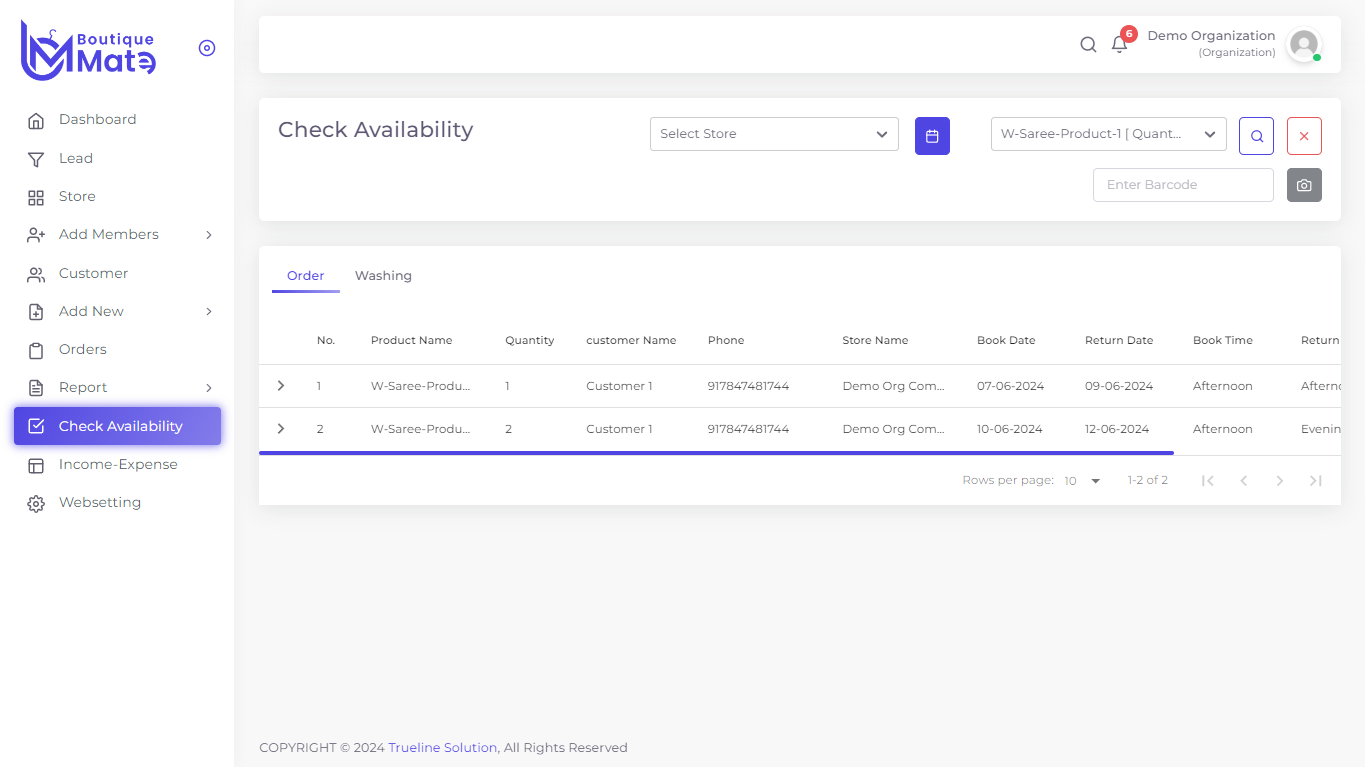Click the Lead funnel icon
This screenshot has width=1365, height=767.
[36, 159]
